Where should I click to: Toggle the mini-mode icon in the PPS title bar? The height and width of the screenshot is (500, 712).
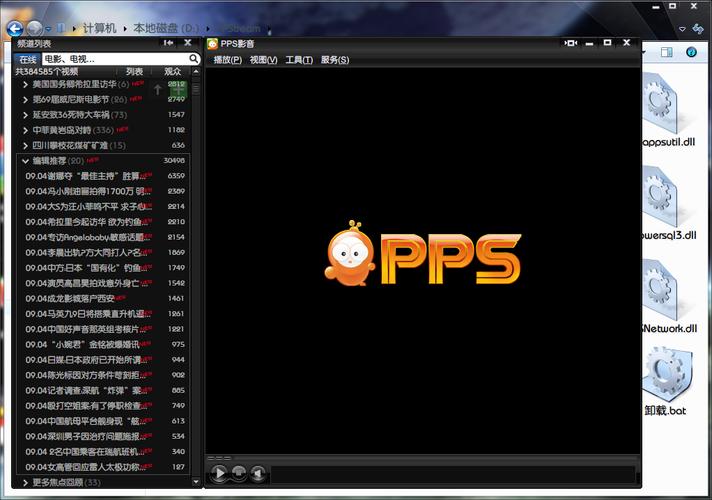point(571,43)
